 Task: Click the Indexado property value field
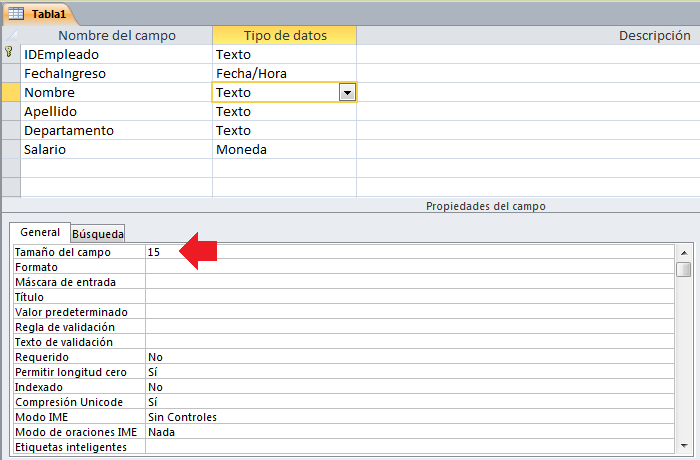(410, 387)
